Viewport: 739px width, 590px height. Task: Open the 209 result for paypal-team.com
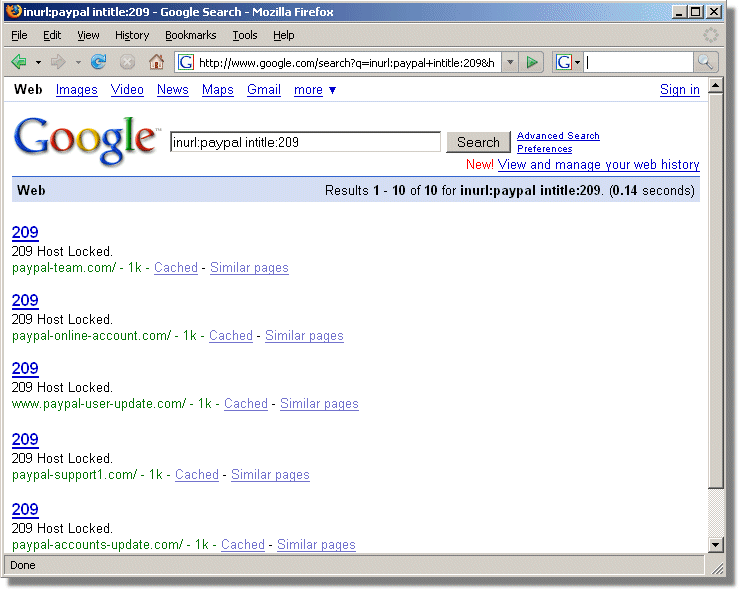[x=25, y=232]
